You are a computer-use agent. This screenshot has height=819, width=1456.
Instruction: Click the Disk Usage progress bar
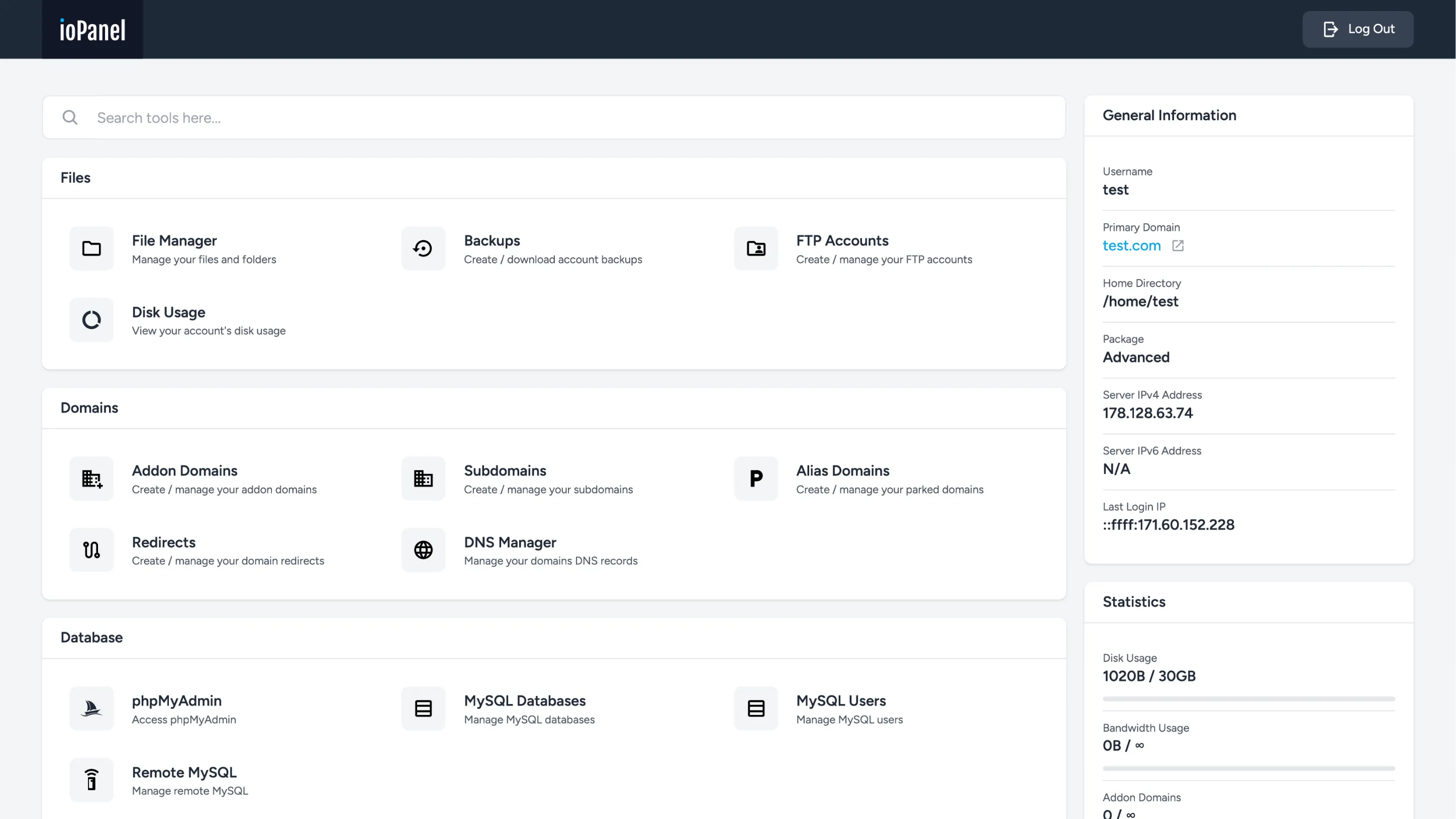pos(1248,699)
